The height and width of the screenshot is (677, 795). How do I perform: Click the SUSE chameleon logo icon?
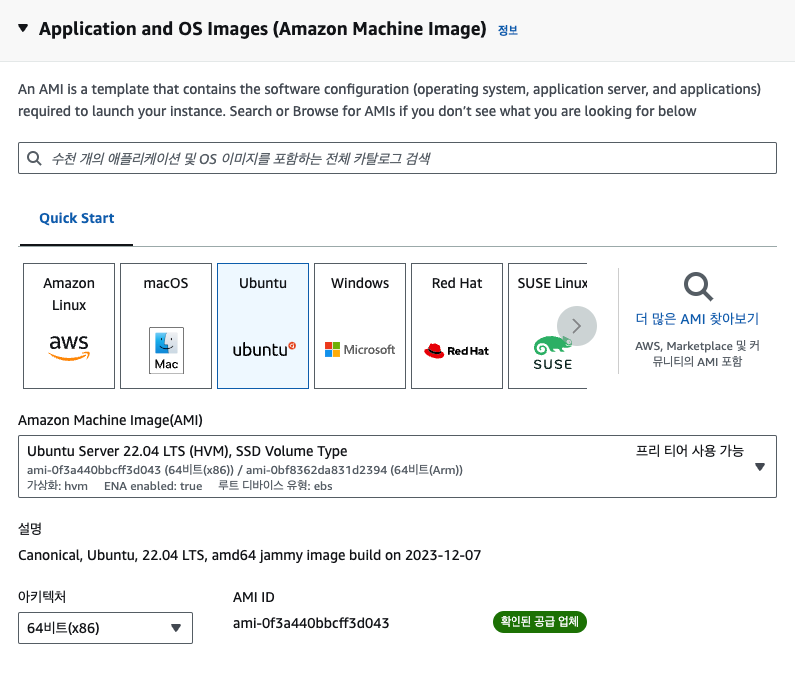click(x=552, y=353)
